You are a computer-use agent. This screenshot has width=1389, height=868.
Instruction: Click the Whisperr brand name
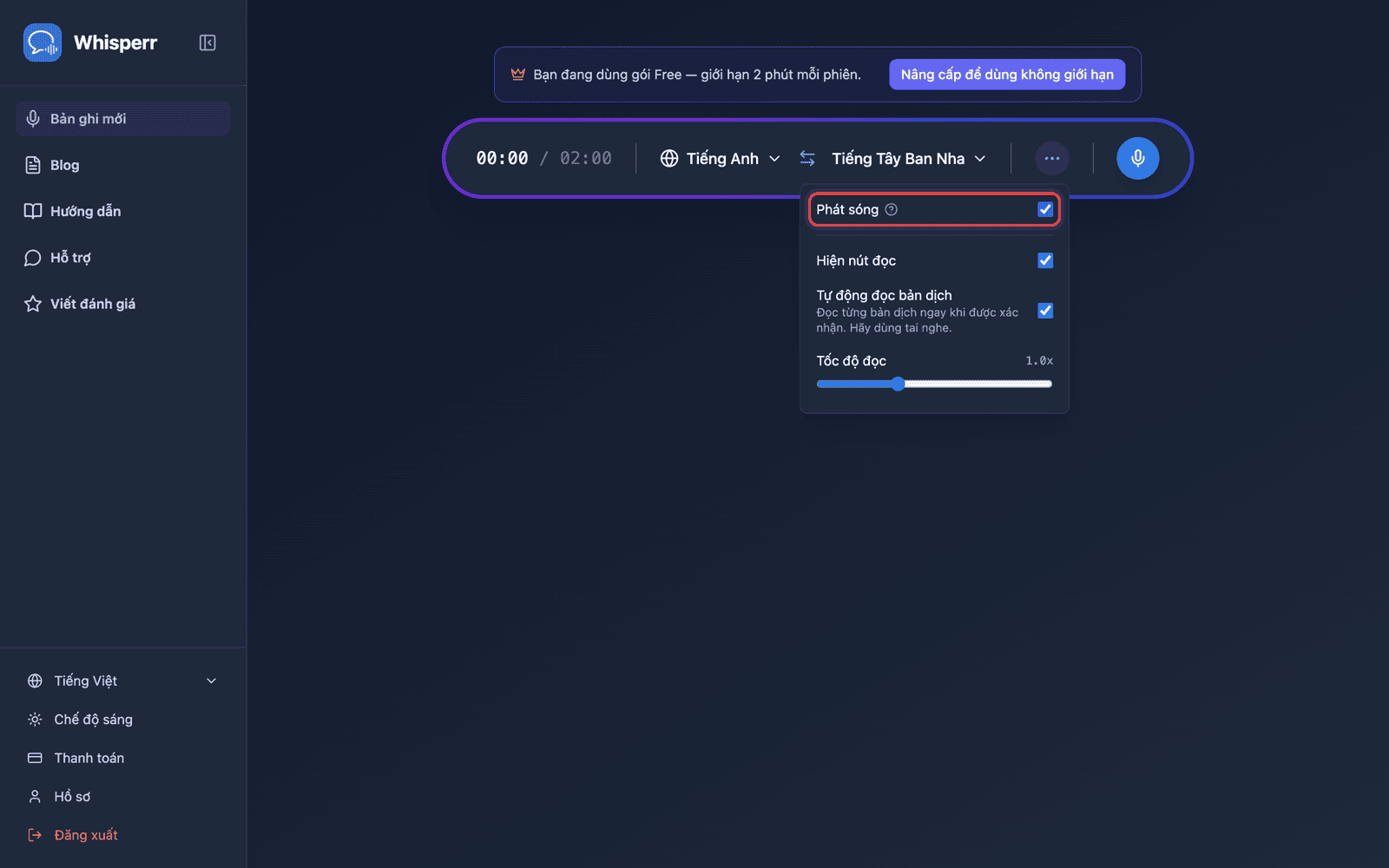[115, 43]
